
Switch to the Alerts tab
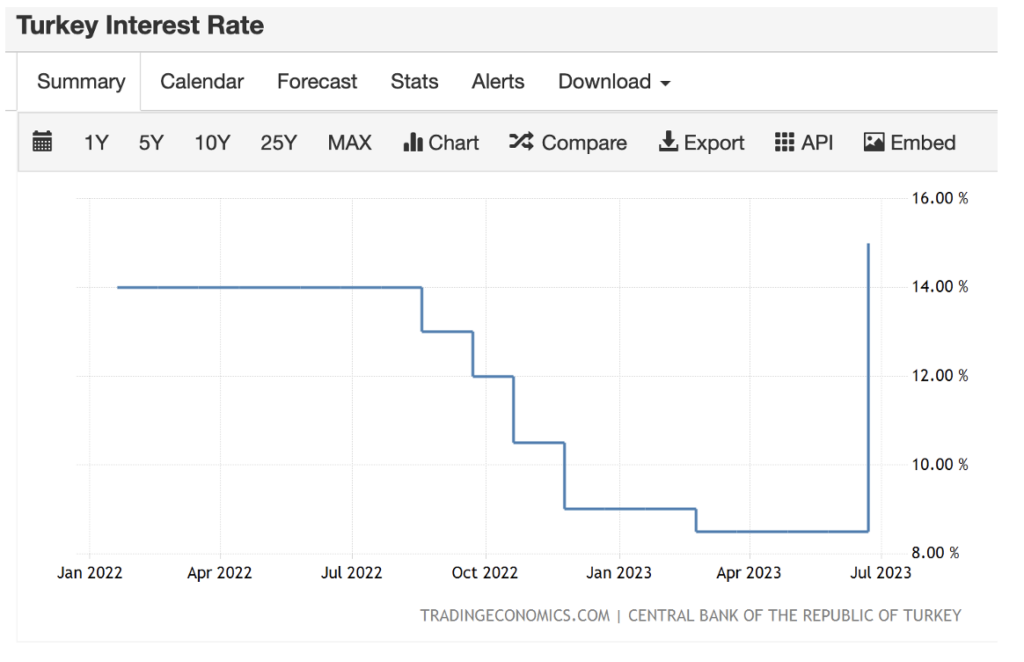498,82
